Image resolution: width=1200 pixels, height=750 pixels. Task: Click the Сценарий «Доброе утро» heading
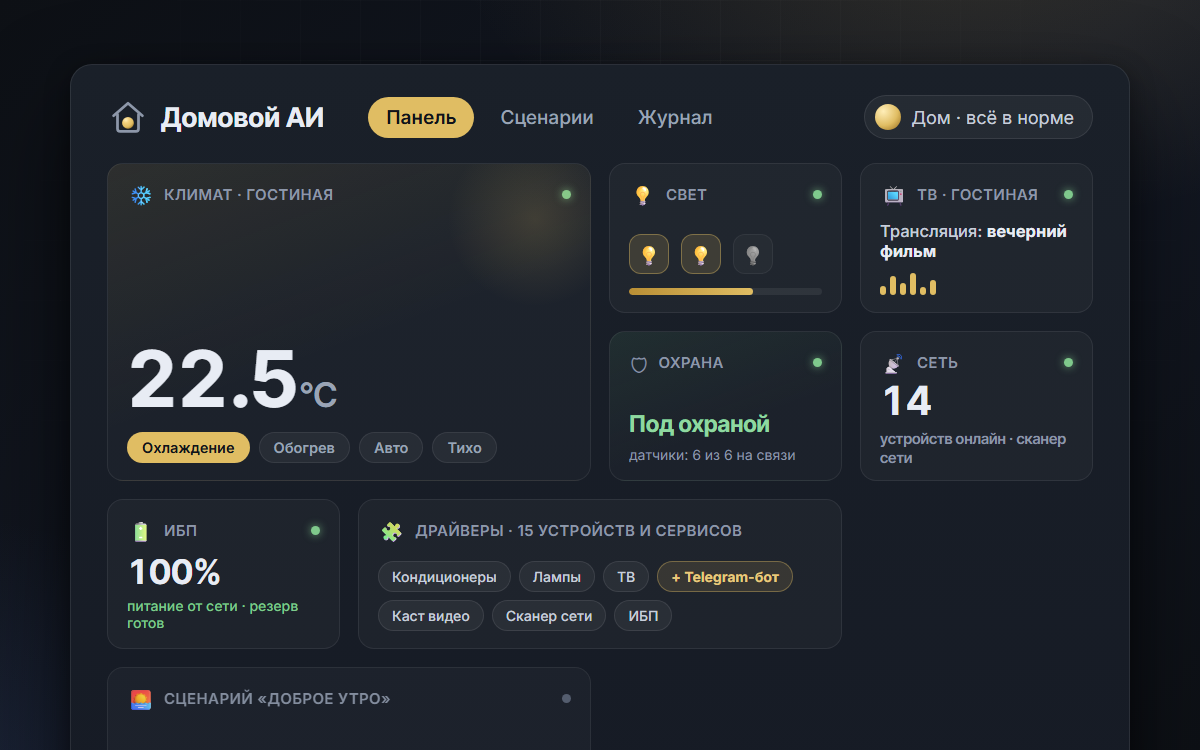(x=277, y=699)
